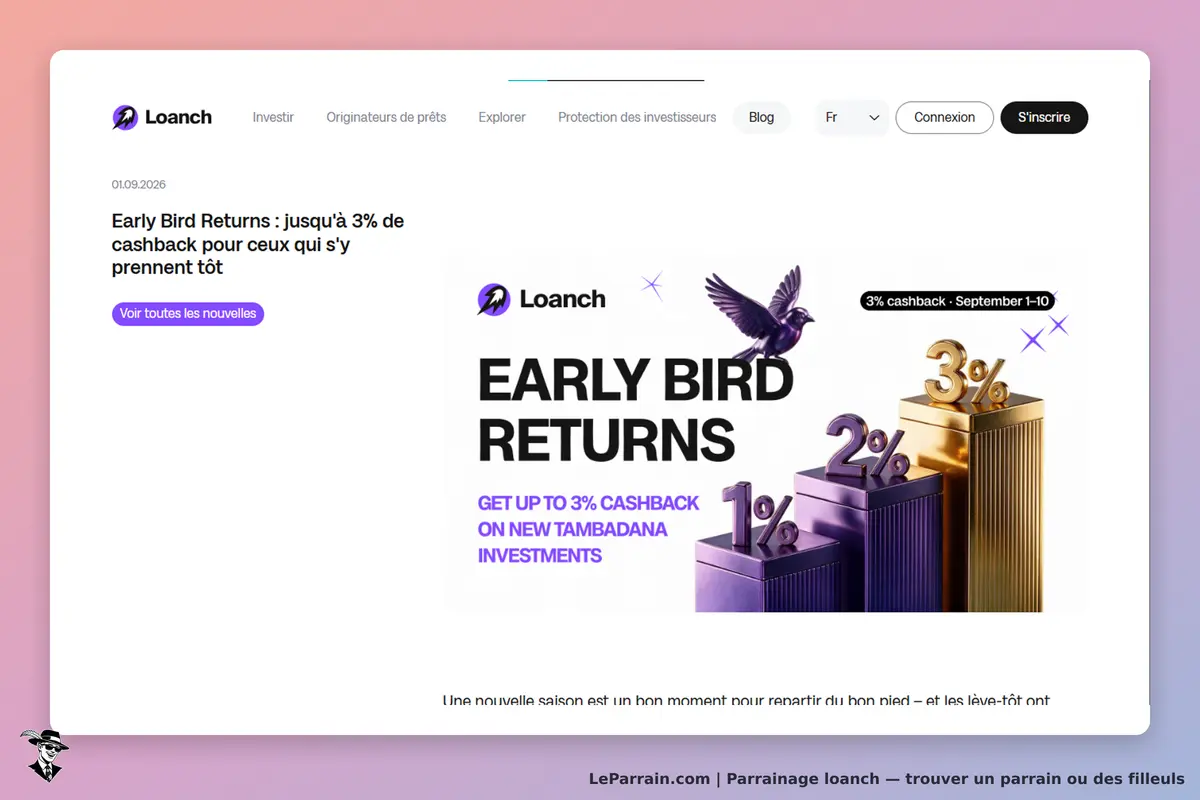Click Voir toutes les nouvelles button
The image size is (1200, 800).
click(x=188, y=313)
